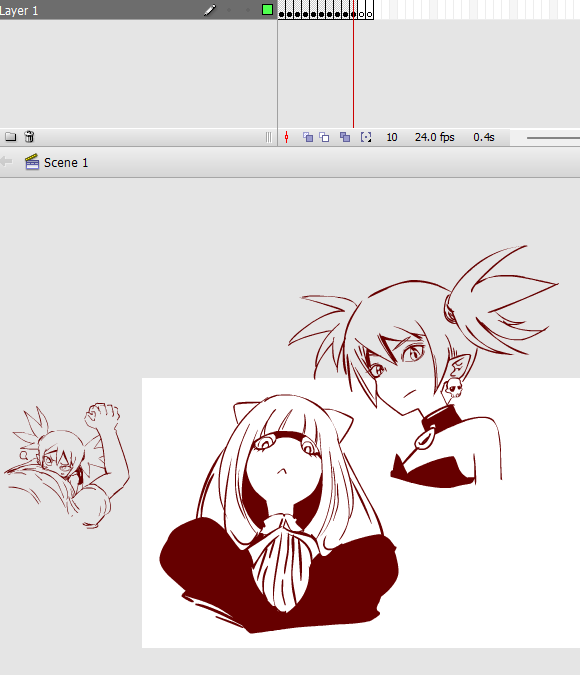Click the current frame number 10
Image resolution: width=580 pixels, height=675 pixels.
point(392,137)
